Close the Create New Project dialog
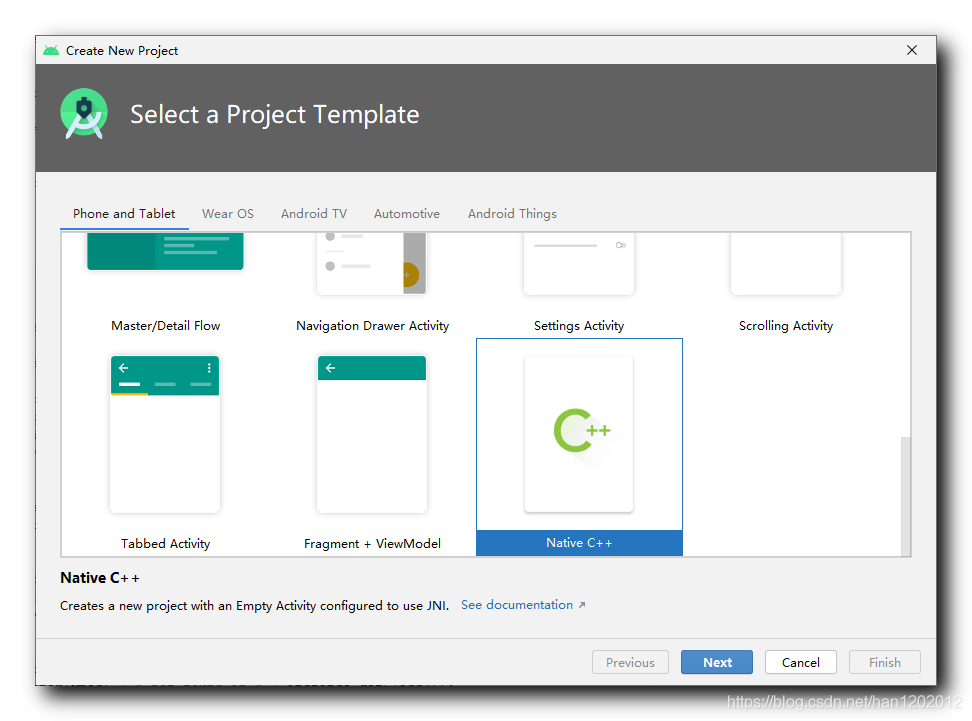The image size is (972, 721). [911, 50]
